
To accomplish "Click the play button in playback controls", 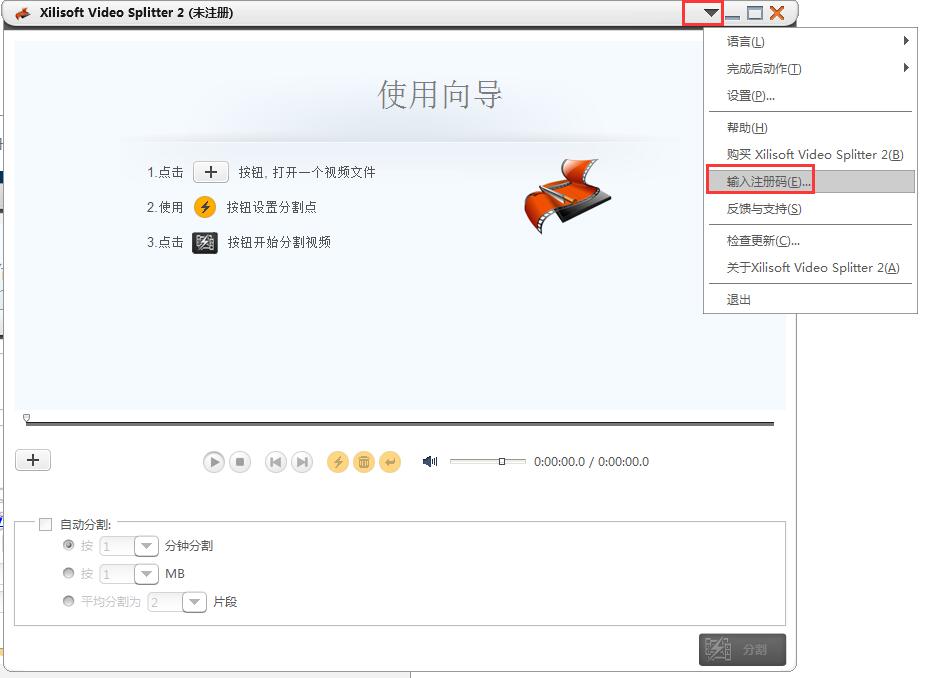I will pos(213,462).
